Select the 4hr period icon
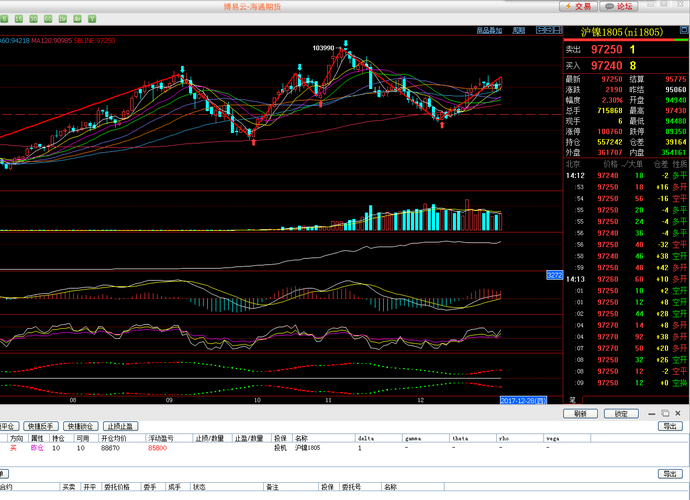 77,19
